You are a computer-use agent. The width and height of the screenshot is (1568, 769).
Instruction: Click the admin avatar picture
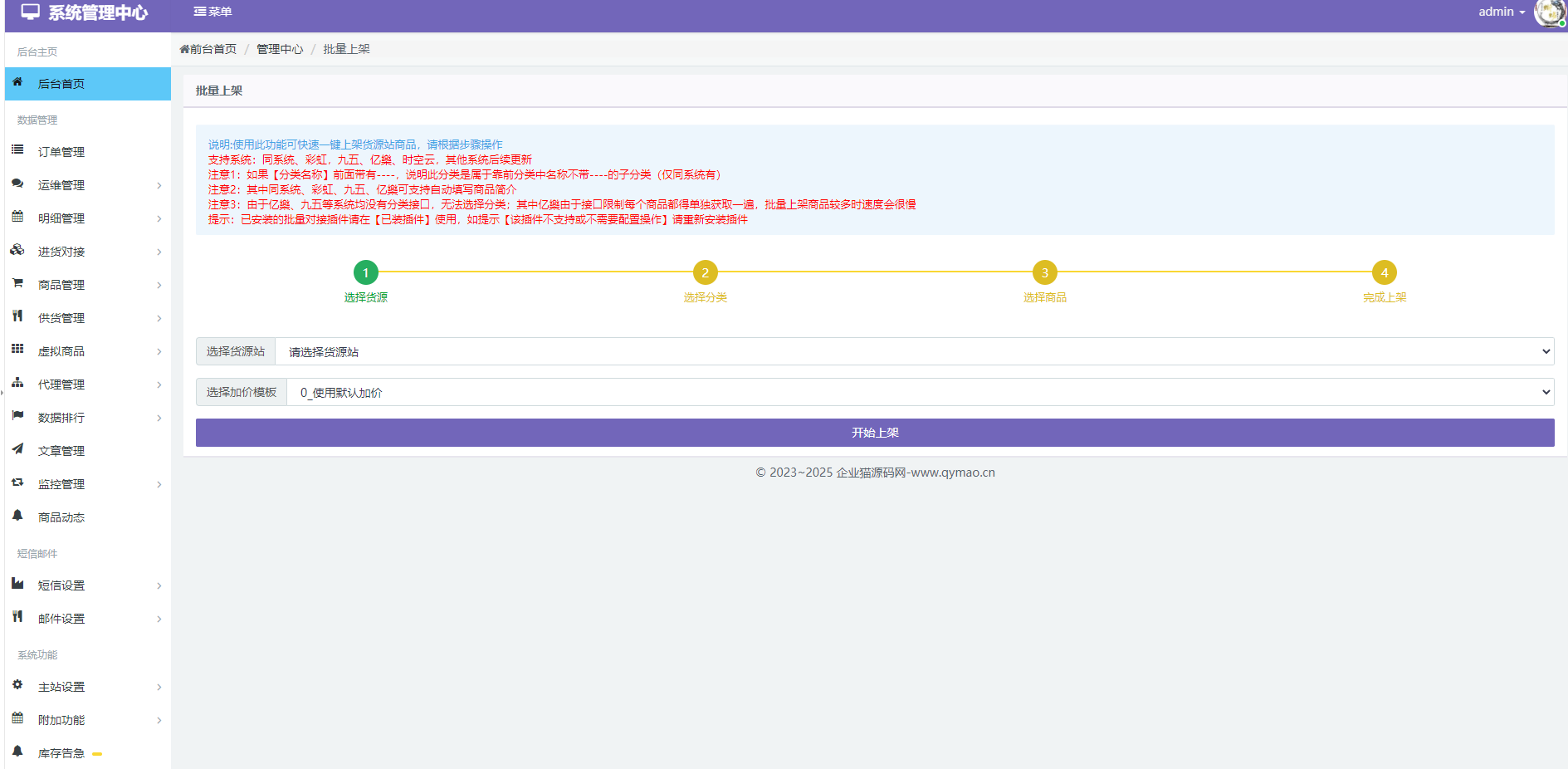tap(1549, 12)
